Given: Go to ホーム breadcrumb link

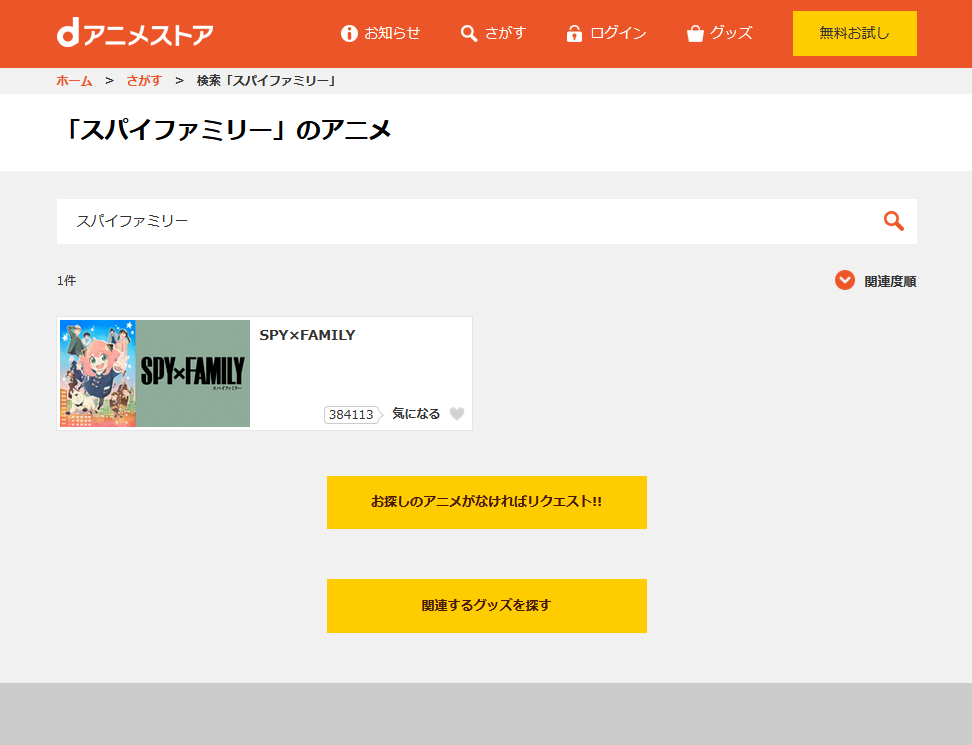Looking at the screenshot, I should (74, 81).
